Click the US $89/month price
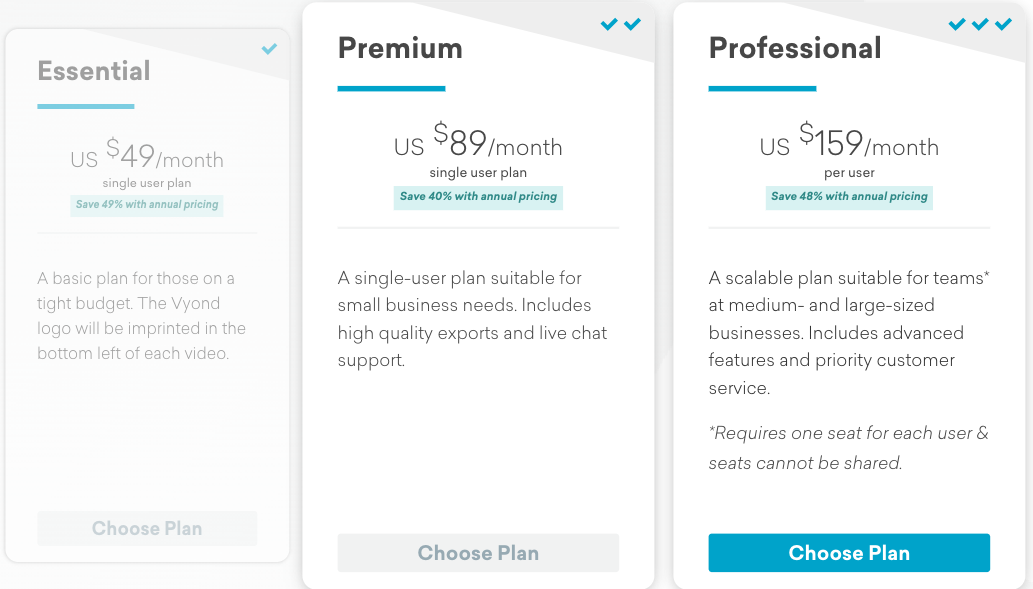Viewport: 1033px width, 589px height. coord(478,140)
